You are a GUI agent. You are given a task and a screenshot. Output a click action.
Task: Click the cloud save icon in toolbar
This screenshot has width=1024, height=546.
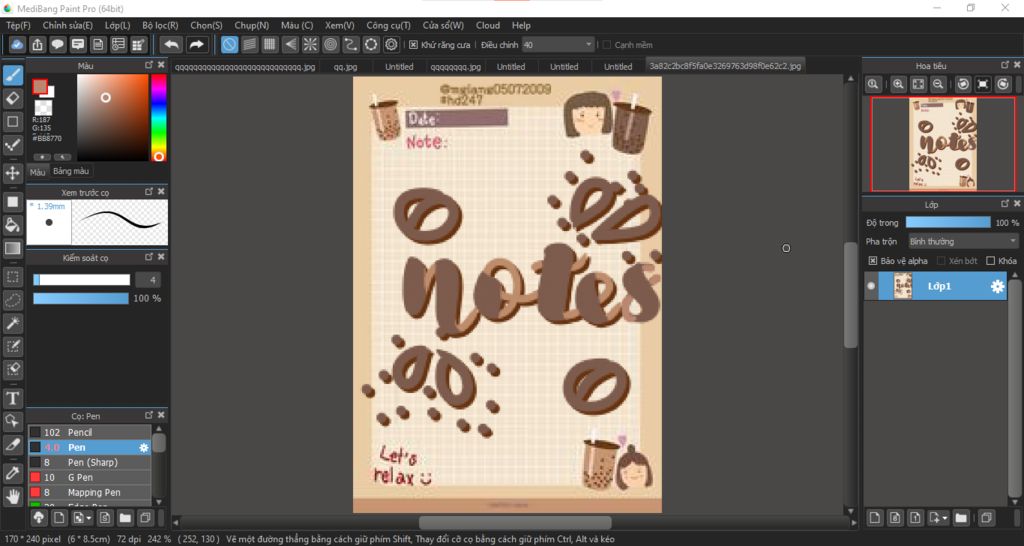[18, 44]
